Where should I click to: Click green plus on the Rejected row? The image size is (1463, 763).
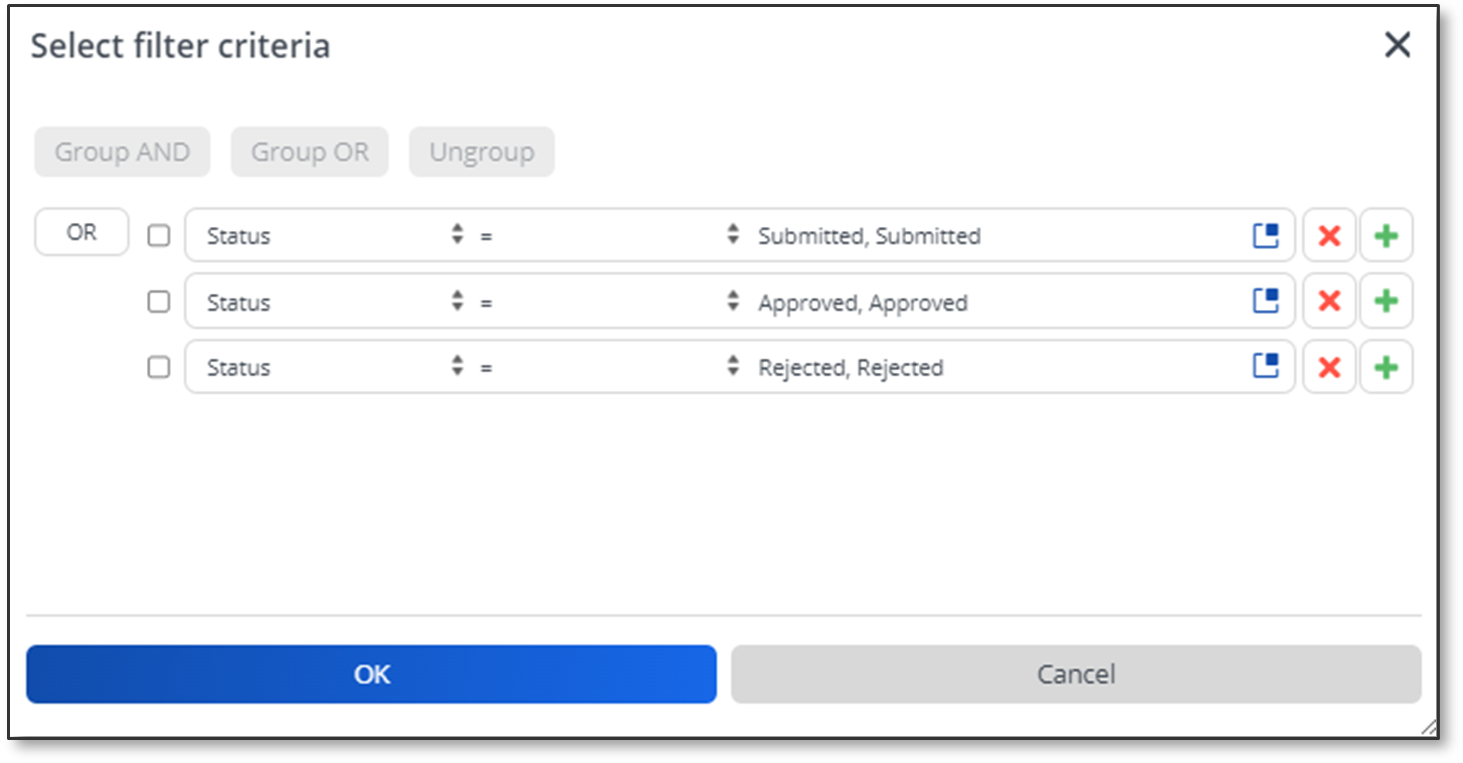point(1386,367)
